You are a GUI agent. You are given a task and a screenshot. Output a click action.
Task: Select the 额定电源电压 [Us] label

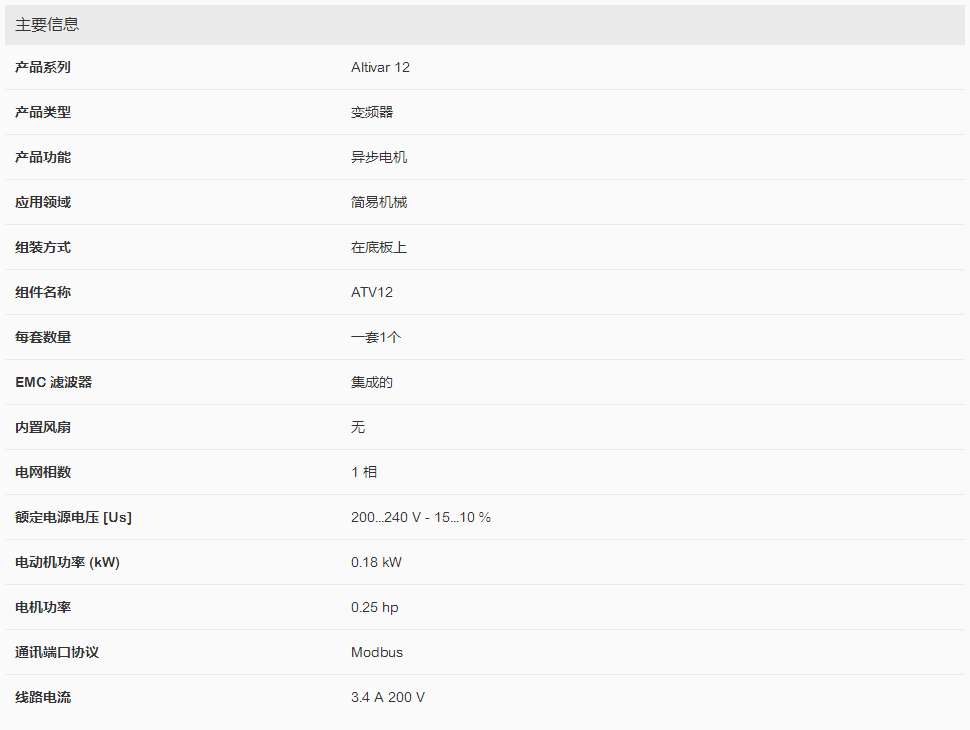pyautogui.click(x=73, y=517)
